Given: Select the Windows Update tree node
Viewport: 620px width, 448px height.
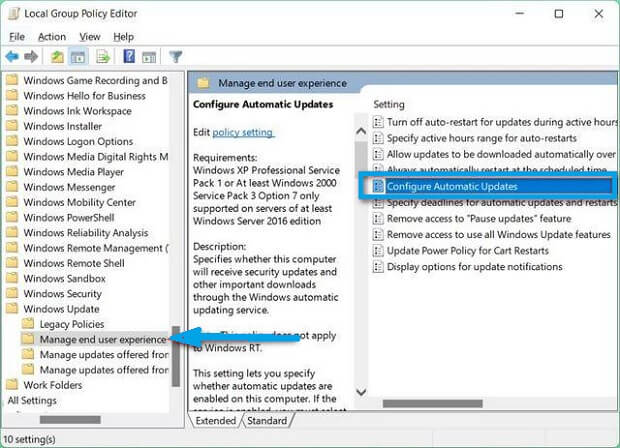Looking at the screenshot, I should (61, 309).
